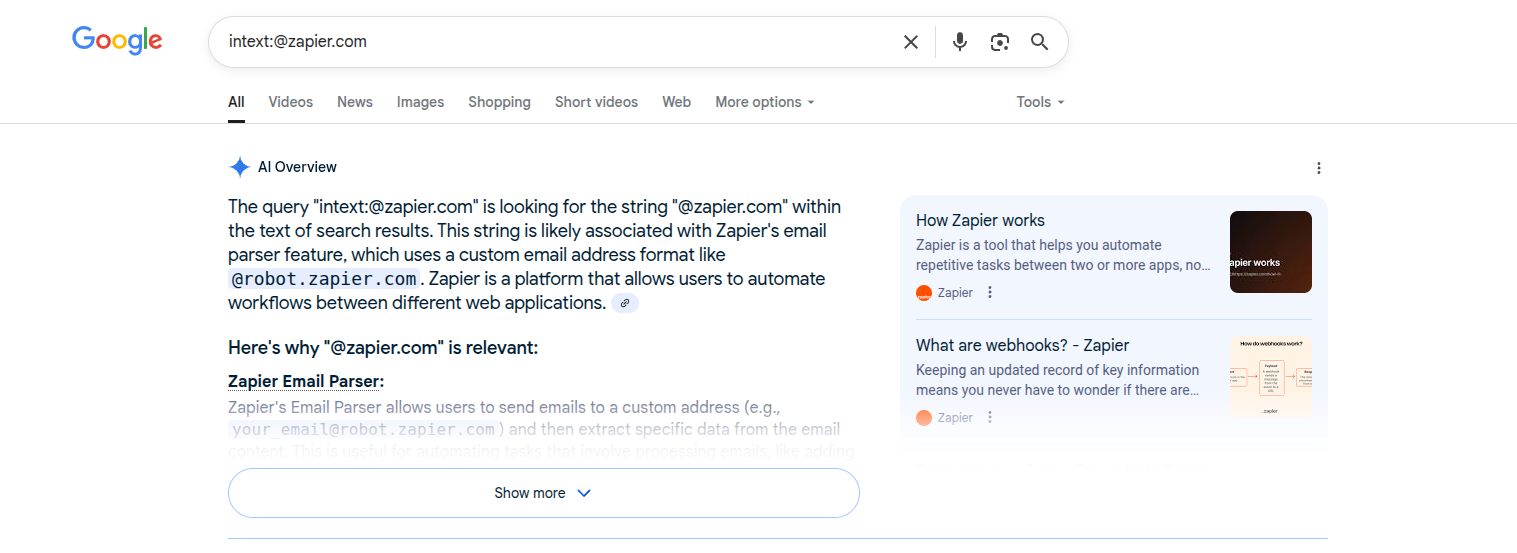This screenshot has height=553, width=1517.
Task: Click the AI Overview sparkle icon
Action: [240, 167]
